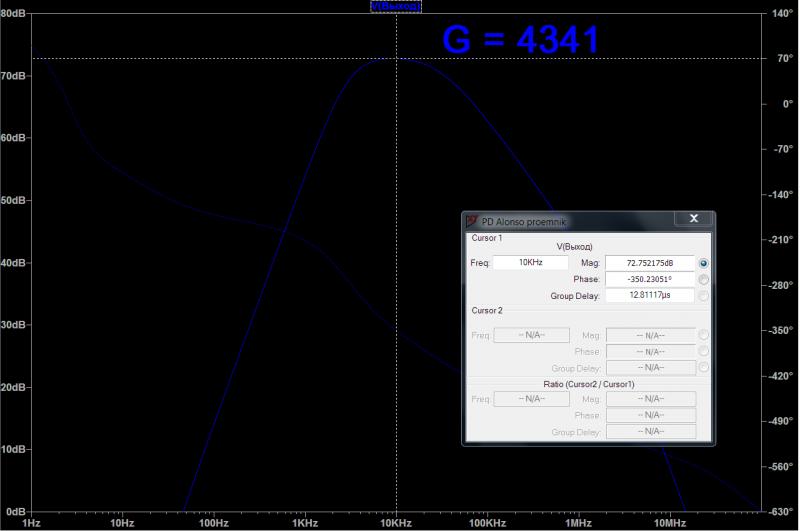Click the Mag value 72.752175dB field
This screenshot has height=531, width=800.
(649, 263)
